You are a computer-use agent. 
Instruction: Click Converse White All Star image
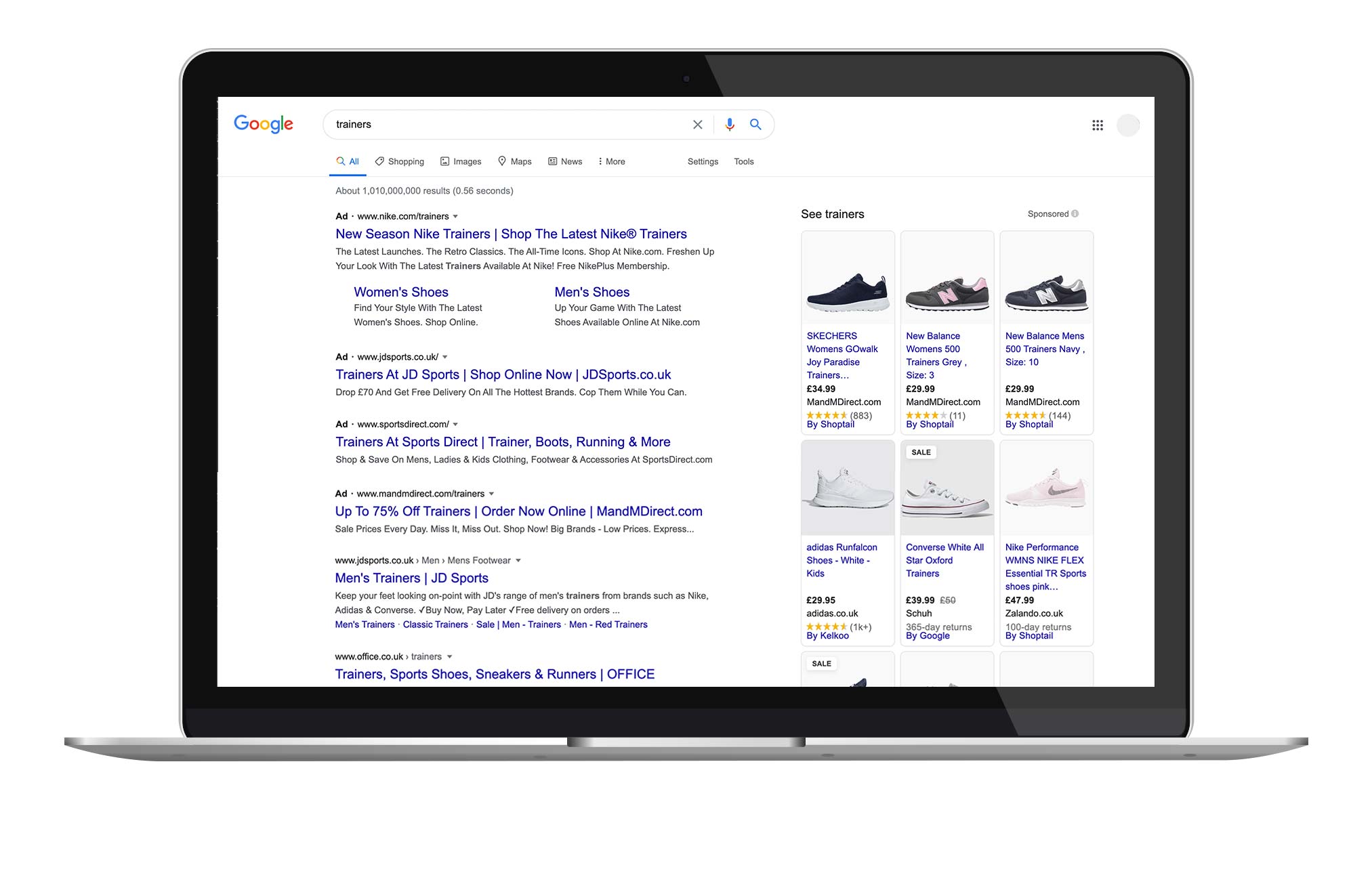[x=947, y=488]
